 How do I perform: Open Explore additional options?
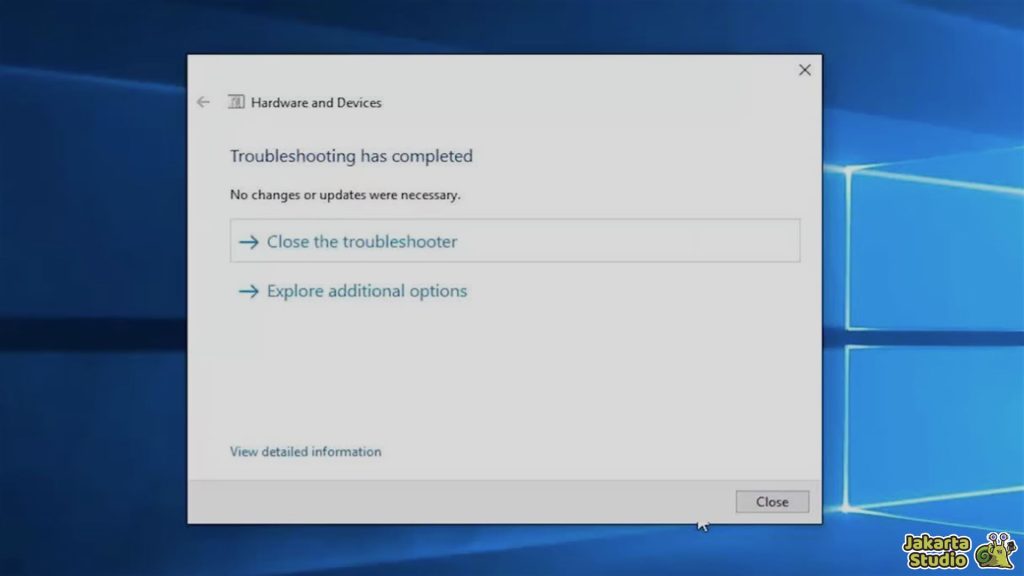(x=366, y=292)
